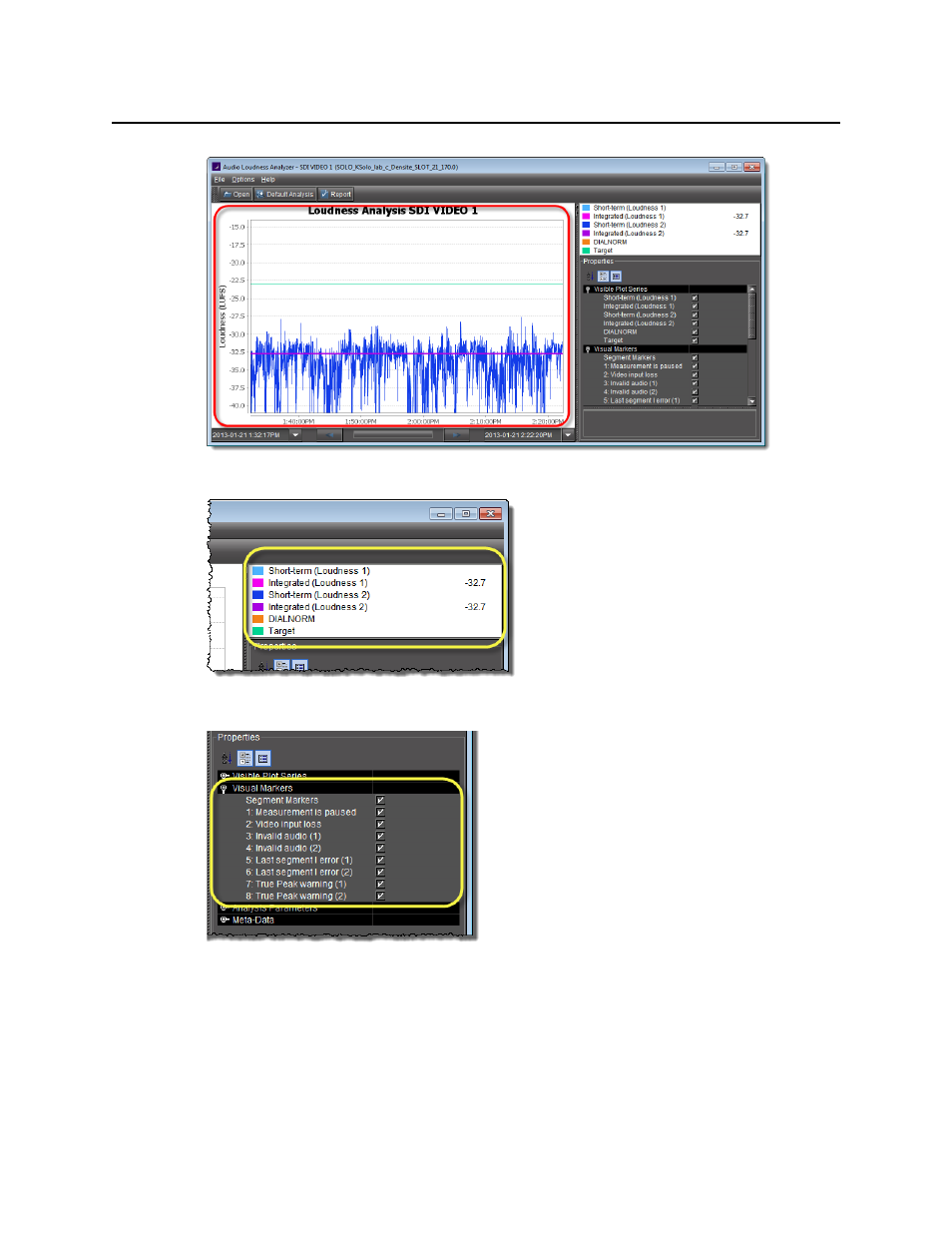Toggle Target checkbox in main window Properties
This screenshot has width=952, height=1233.
coord(695,340)
